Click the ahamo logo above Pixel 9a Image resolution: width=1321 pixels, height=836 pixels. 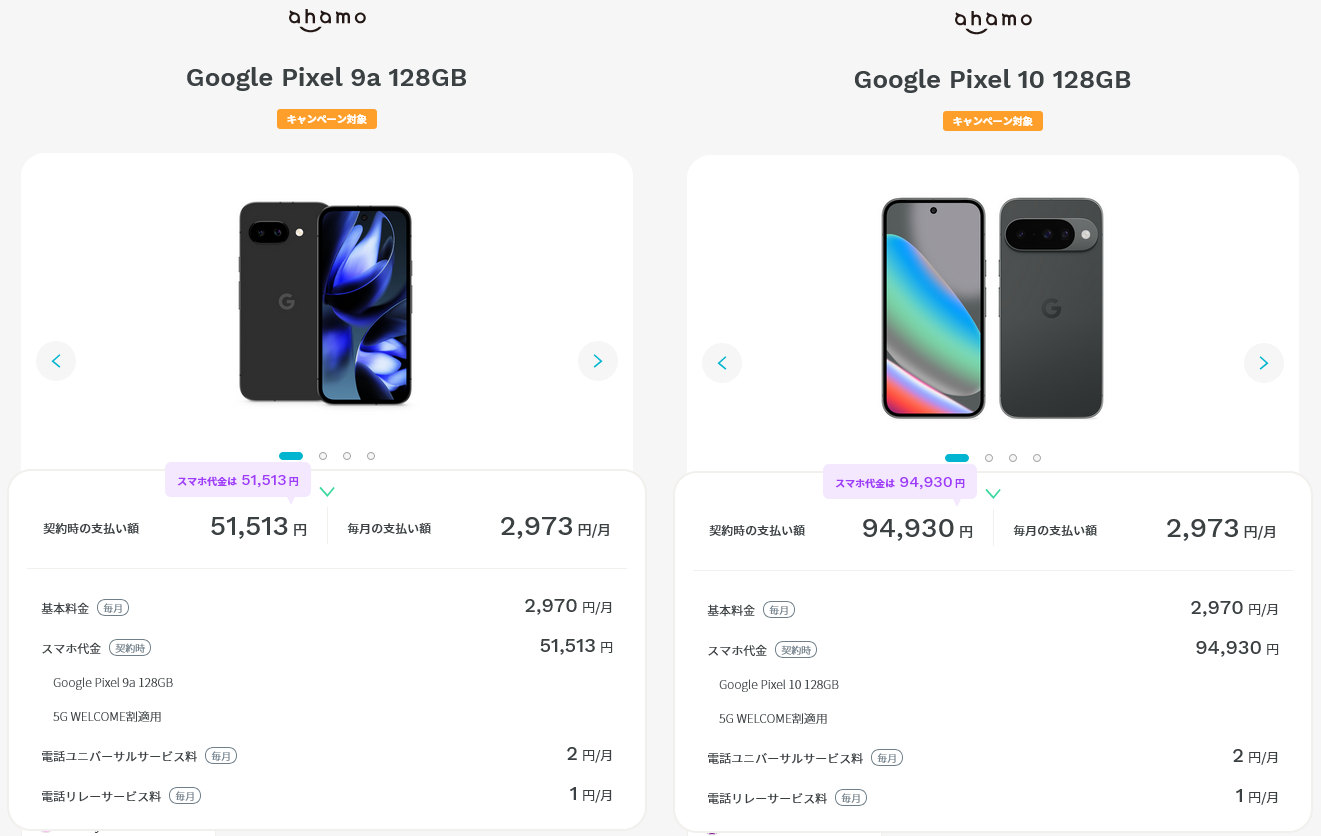click(x=327, y=19)
